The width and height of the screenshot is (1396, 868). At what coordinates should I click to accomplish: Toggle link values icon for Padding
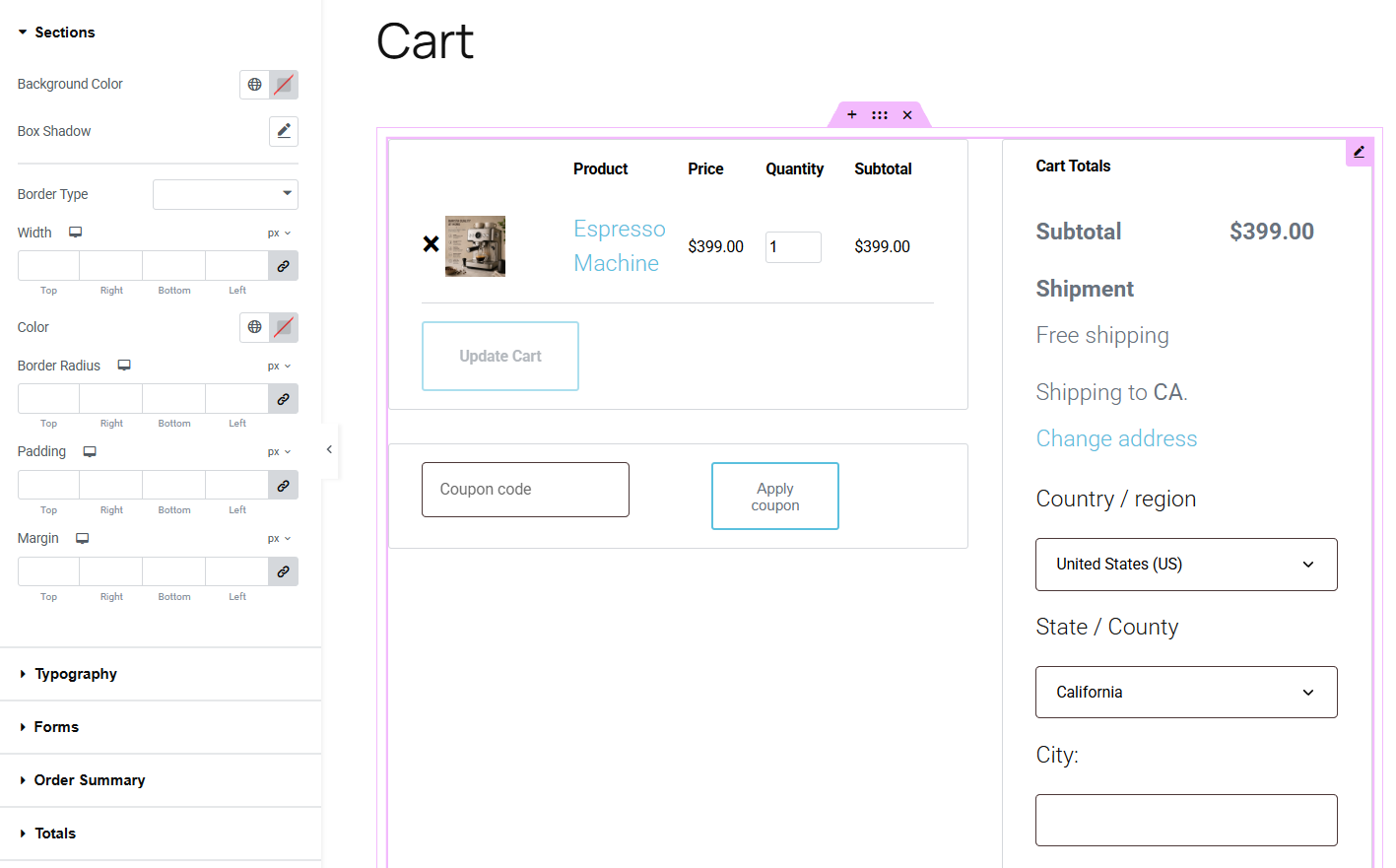click(x=284, y=486)
